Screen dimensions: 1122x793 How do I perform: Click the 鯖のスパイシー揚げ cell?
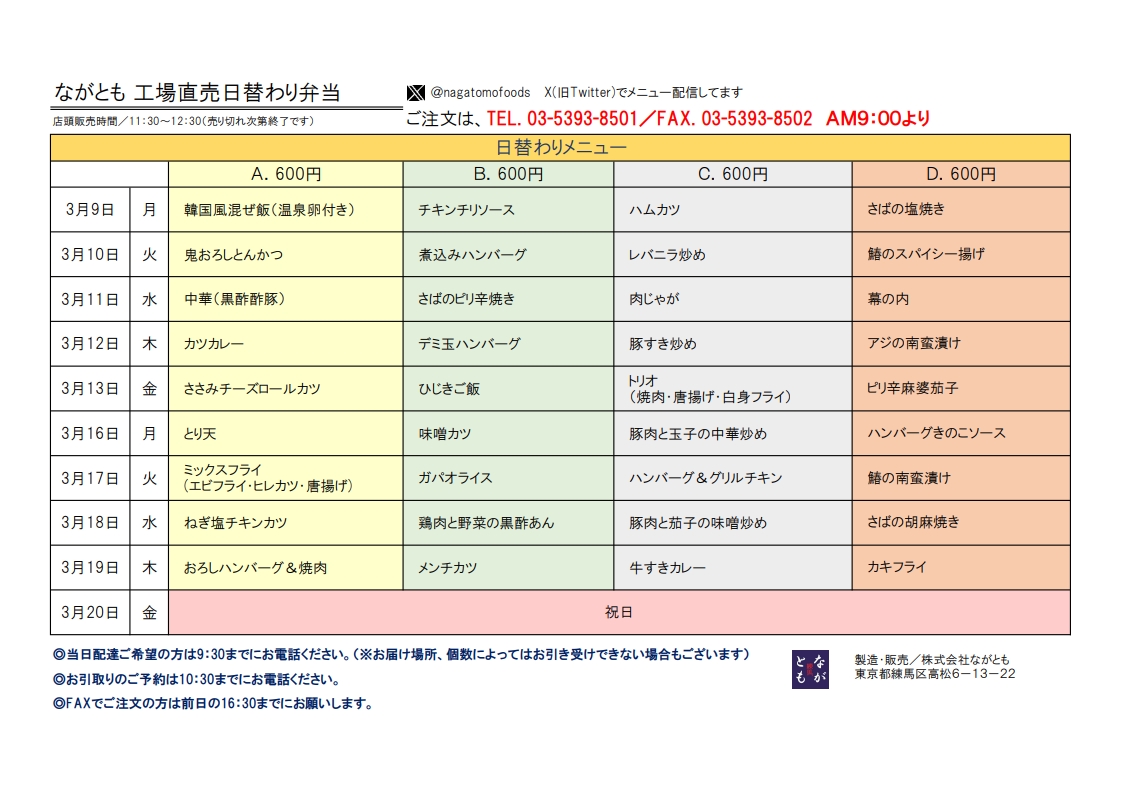pyautogui.click(x=961, y=254)
